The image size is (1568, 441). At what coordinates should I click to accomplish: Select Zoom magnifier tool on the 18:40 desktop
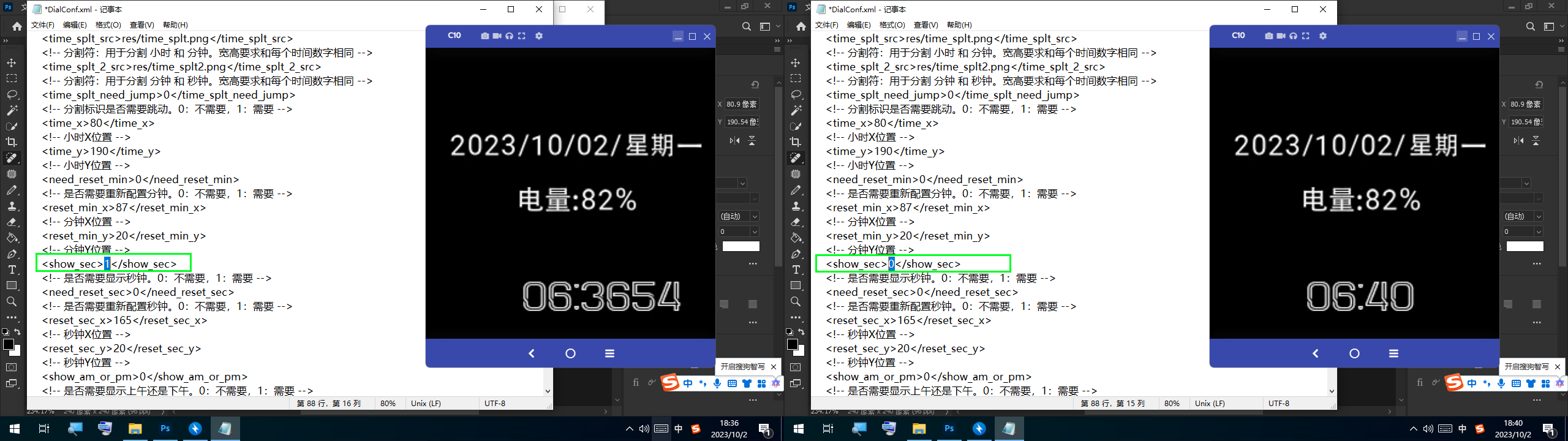(x=796, y=301)
